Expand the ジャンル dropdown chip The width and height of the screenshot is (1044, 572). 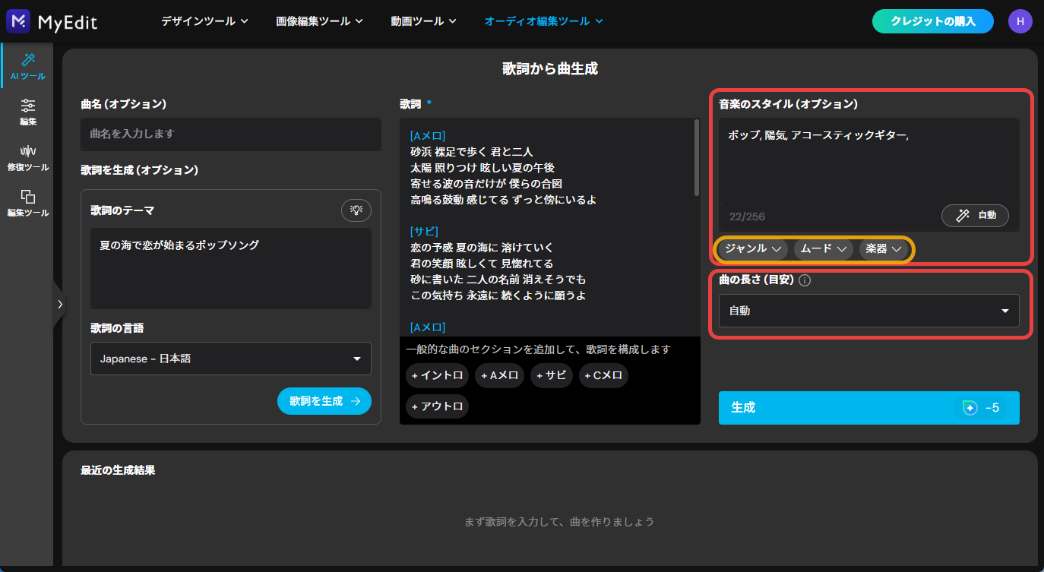(x=753, y=249)
